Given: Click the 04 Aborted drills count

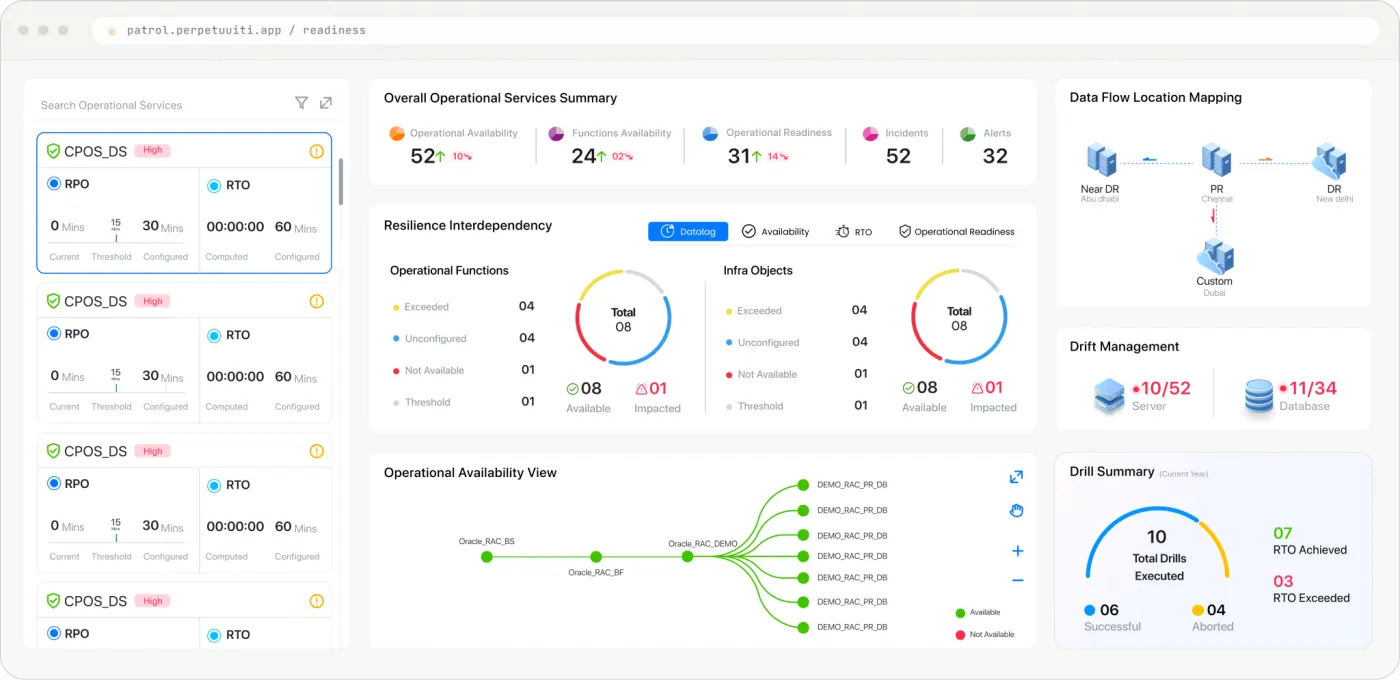Looking at the screenshot, I should (1216, 610).
